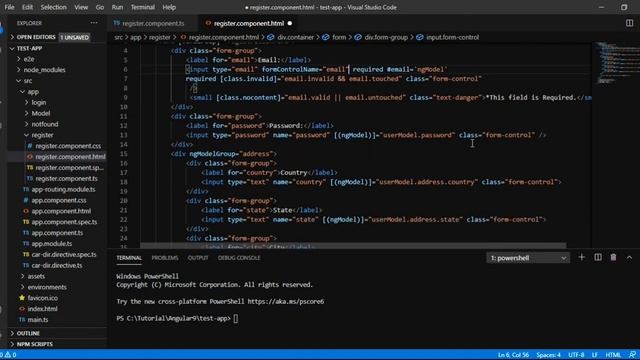This screenshot has width=640, height=360.
Task: Open the Edit menu
Action: [x=27, y=7]
